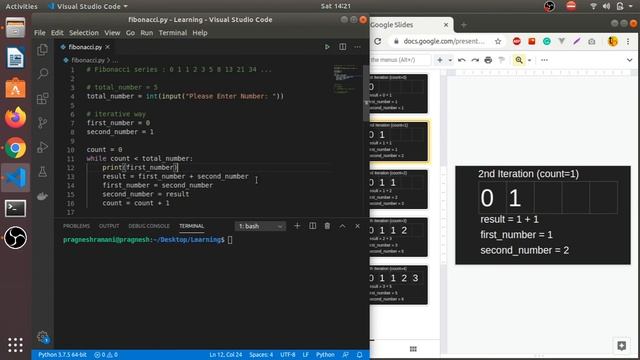Open the Manage gear in VS Code
The image size is (640, 360).
point(42,337)
